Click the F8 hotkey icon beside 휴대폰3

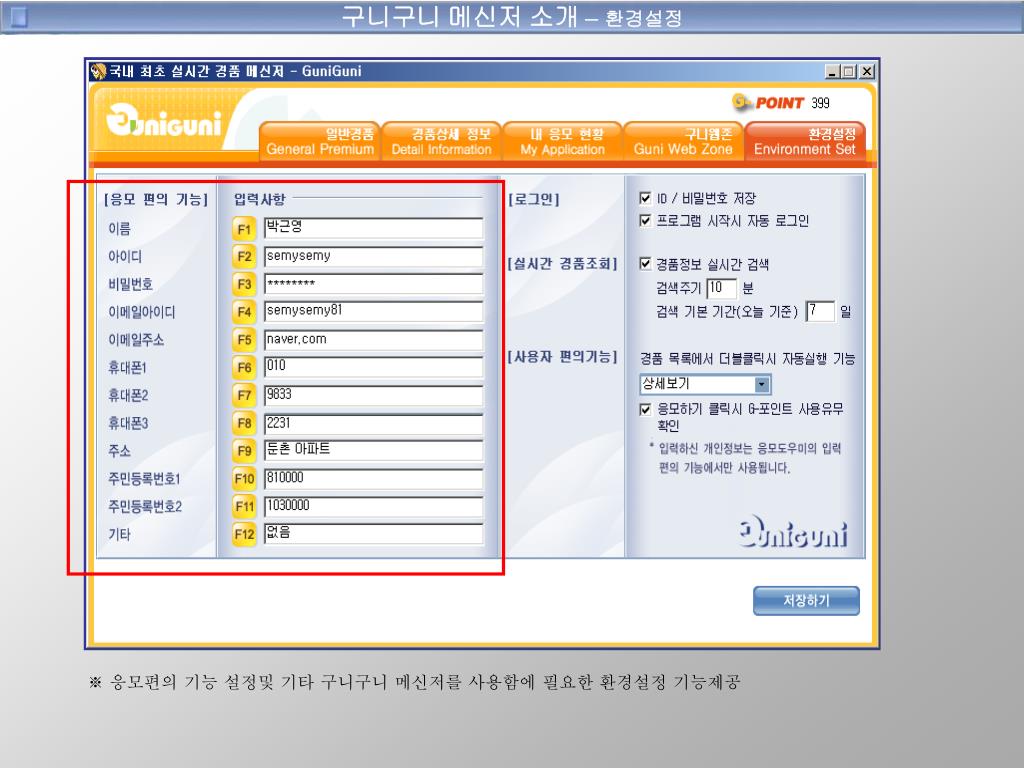244,423
